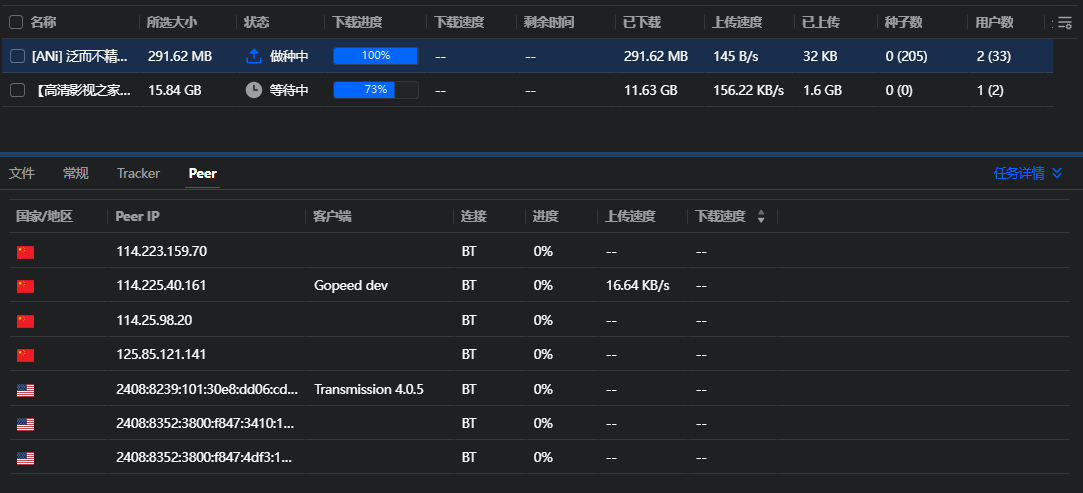The image size is (1083, 493).
Task: Sort tasks by 状态 column header
Action: (x=257, y=22)
